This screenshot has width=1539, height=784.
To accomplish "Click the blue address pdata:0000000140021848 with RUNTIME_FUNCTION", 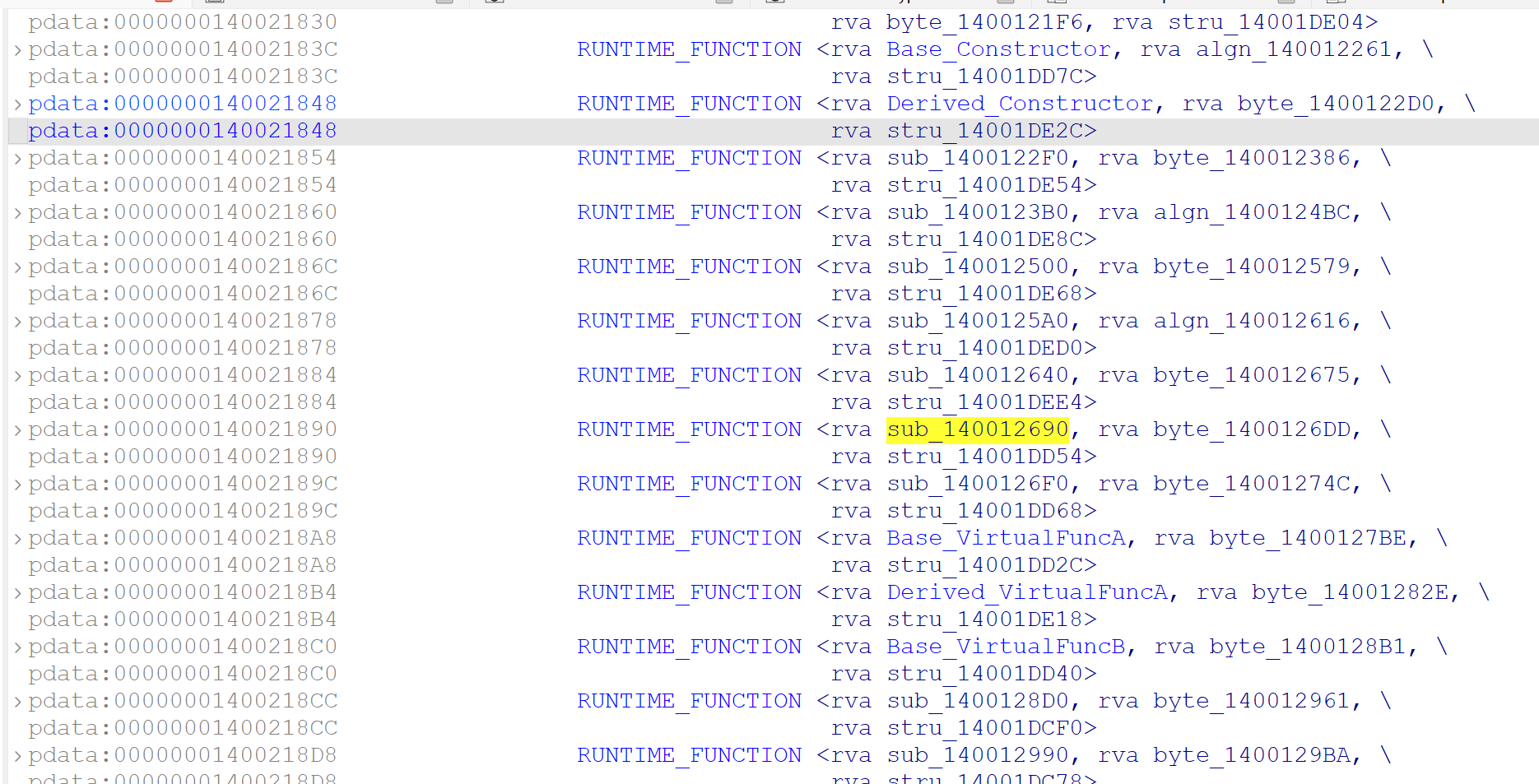I will (x=183, y=104).
